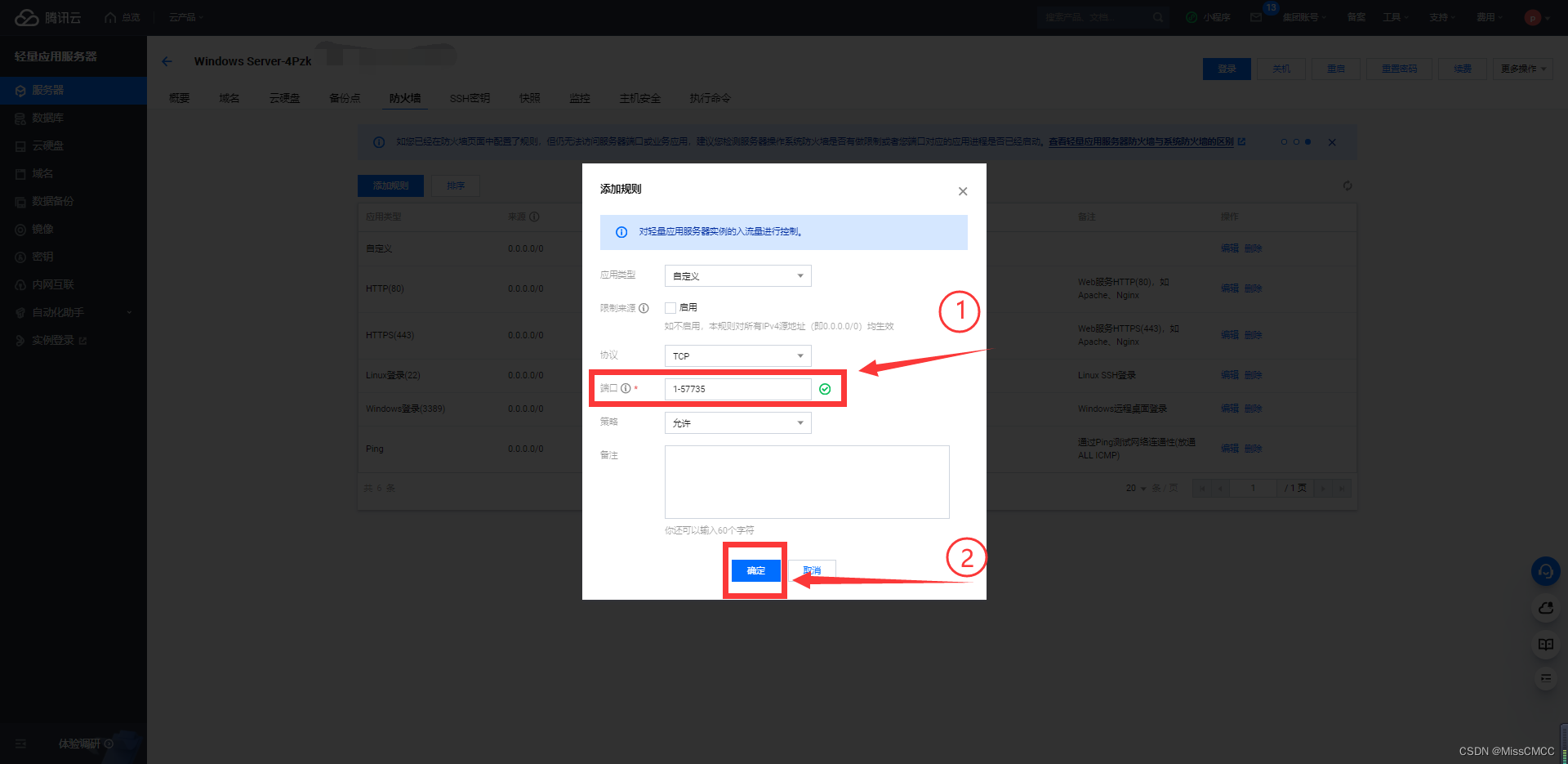Open 总览 home icon in top bar

[110, 17]
